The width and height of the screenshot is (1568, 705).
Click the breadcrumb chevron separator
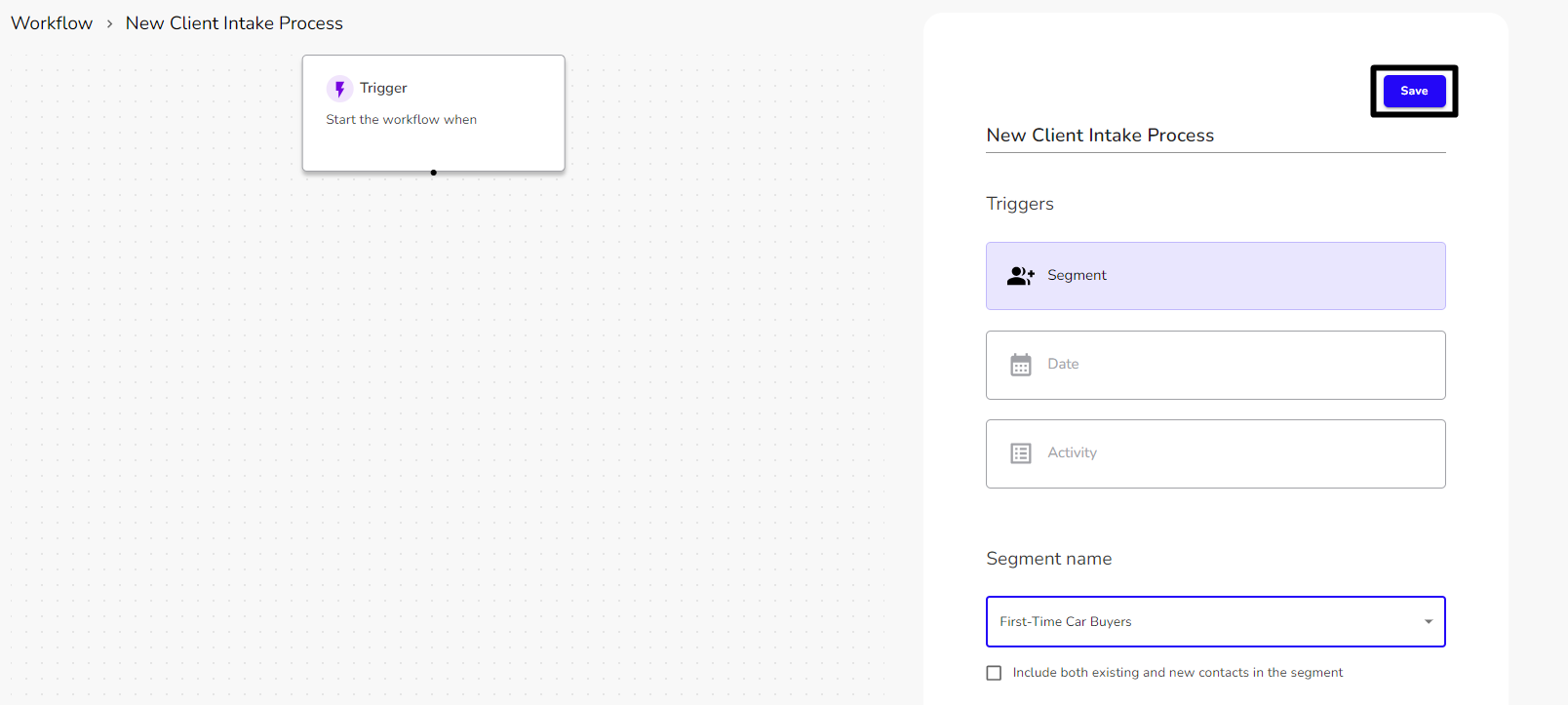pos(109,23)
